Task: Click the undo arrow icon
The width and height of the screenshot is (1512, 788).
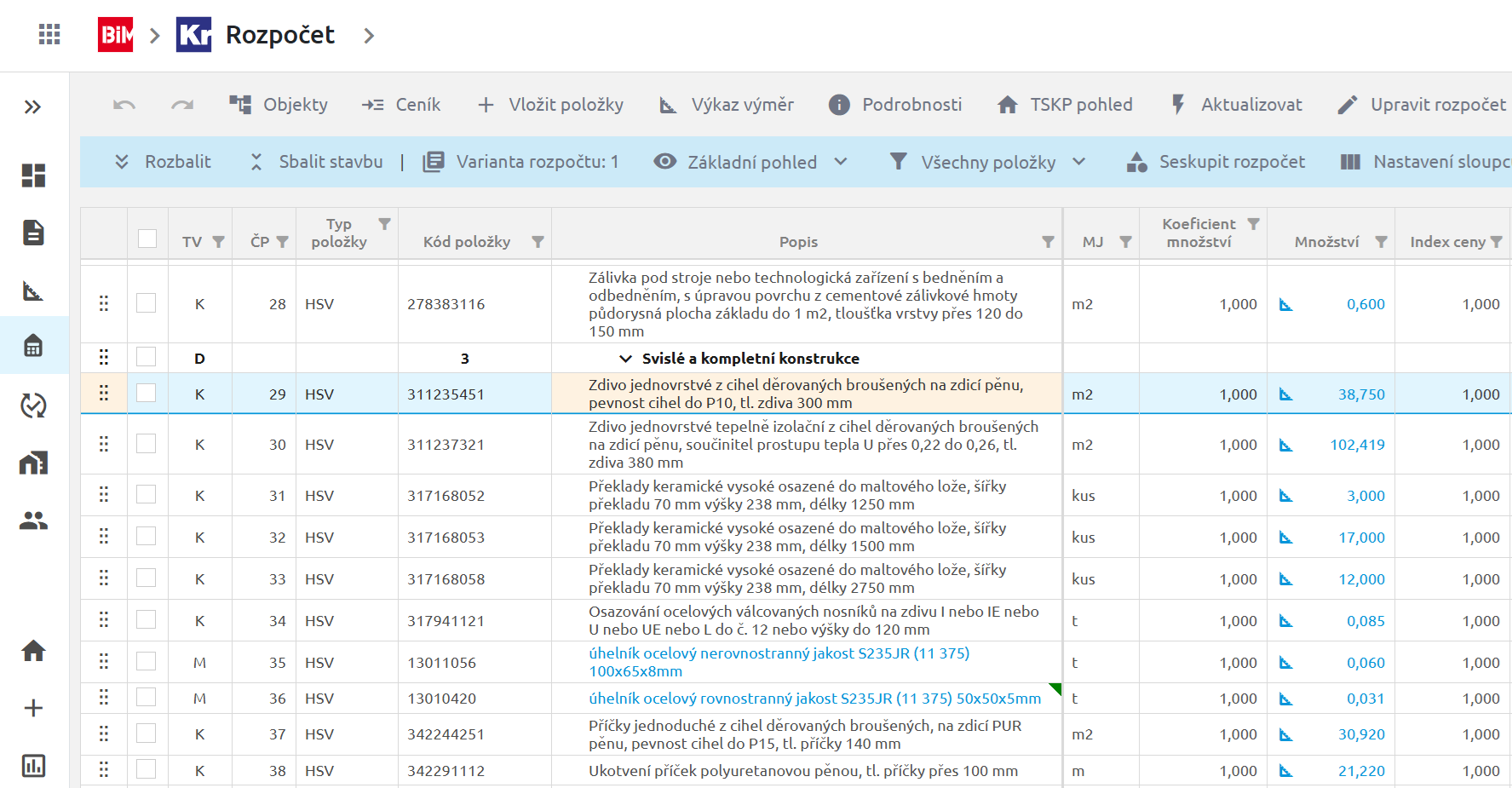Action: (x=124, y=105)
